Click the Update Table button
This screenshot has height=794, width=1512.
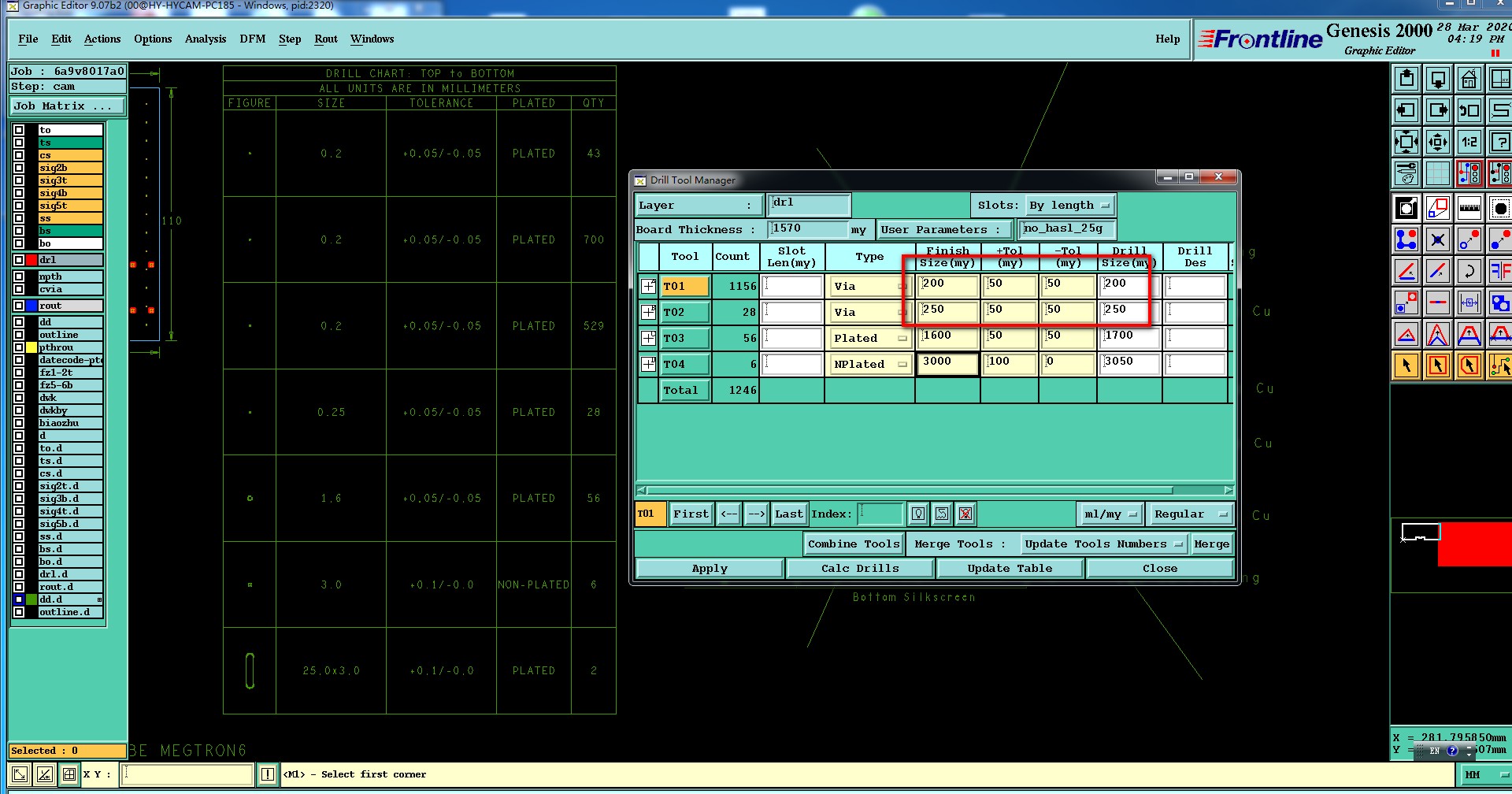(1010, 569)
